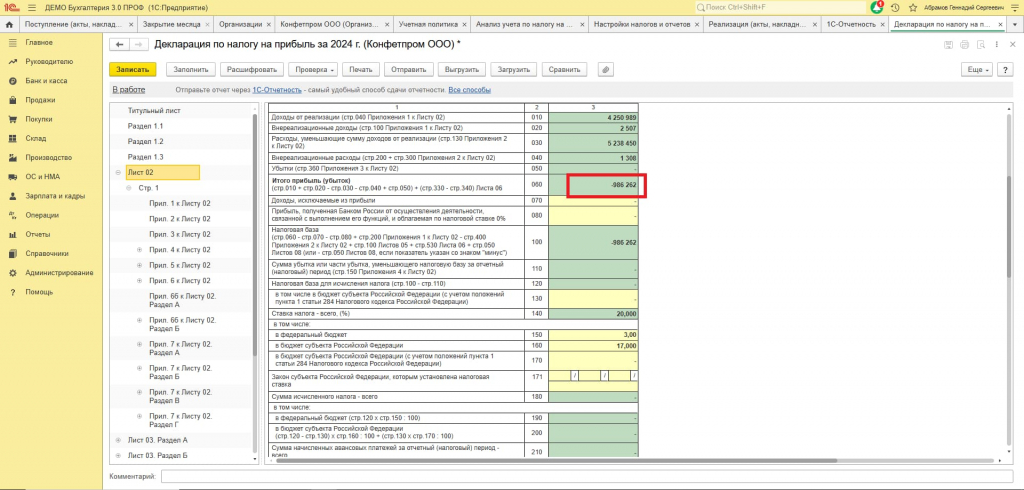Open the Банк и касса sidebar section
Image resolution: width=1024 pixels, height=490 pixels.
click(x=46, y=81)
